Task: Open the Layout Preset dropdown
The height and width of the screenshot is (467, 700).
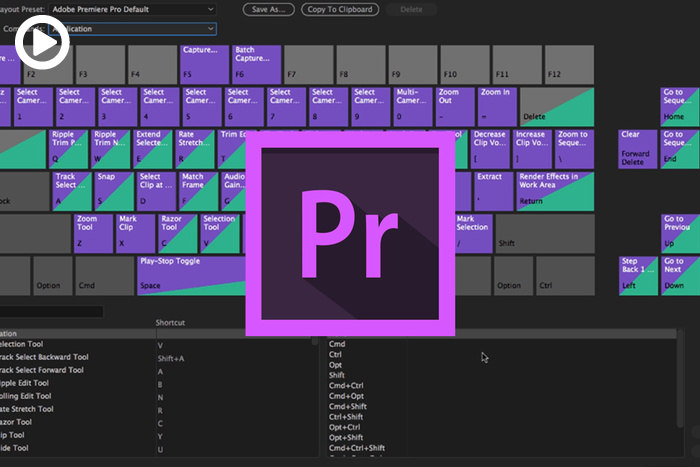Action: coord(132,9)
